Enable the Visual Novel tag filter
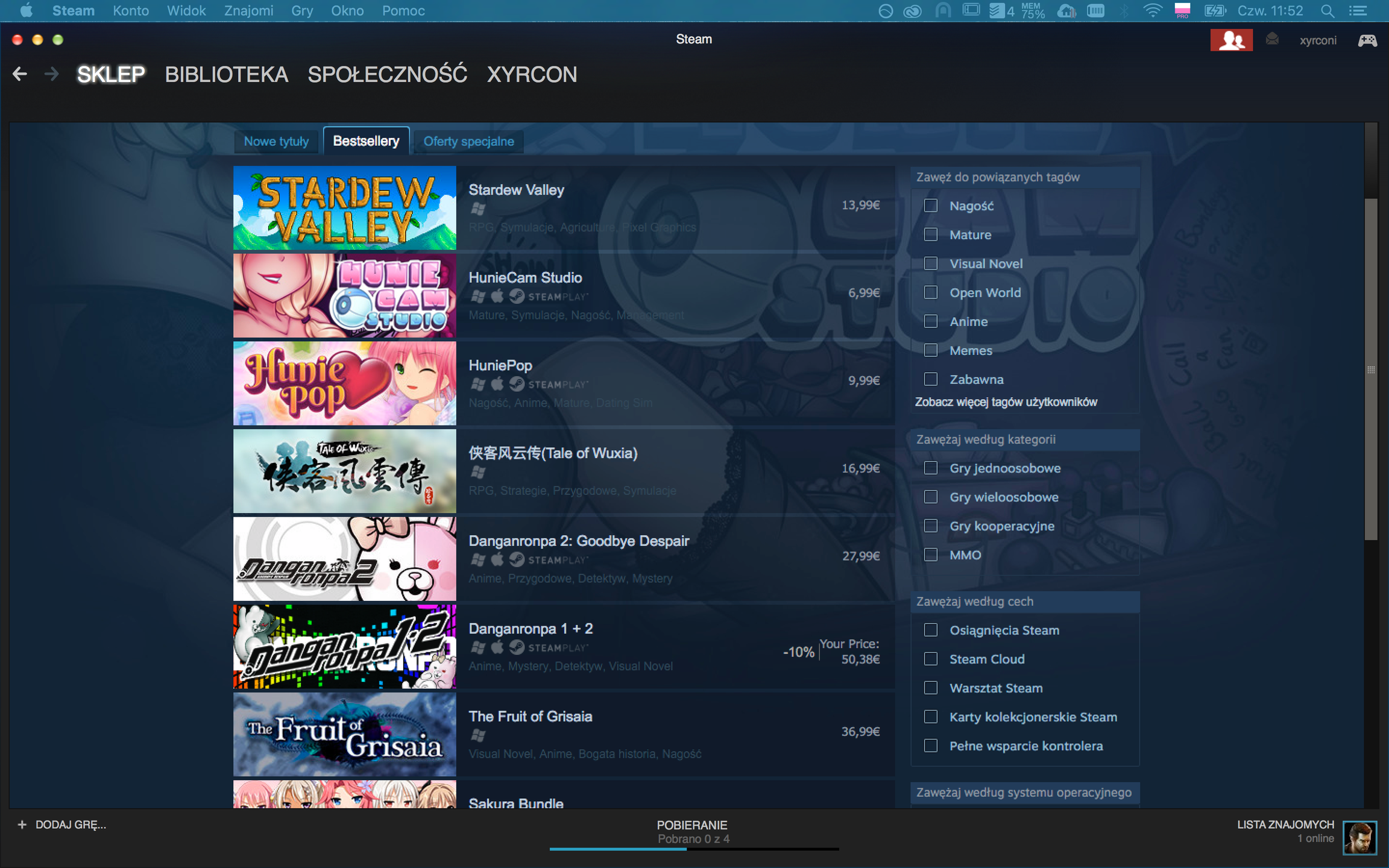 [931, 263]
